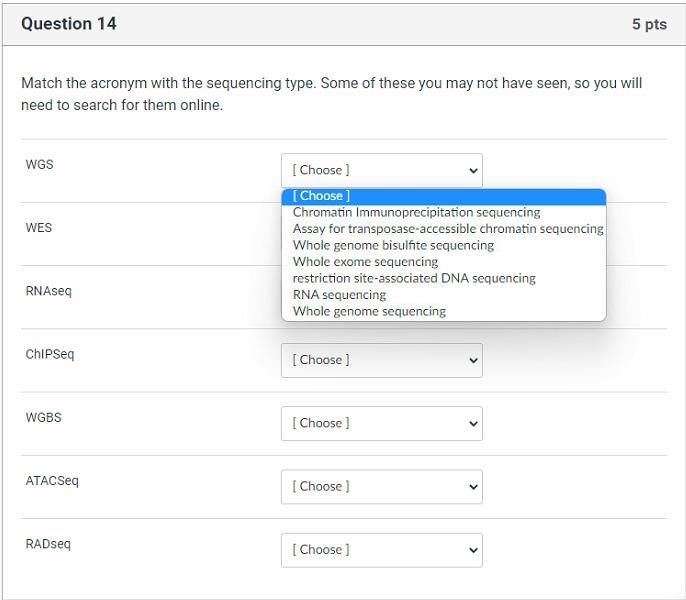The height and width of the screenshot is (600, 686).
Task: Select 'Chromatin Immunoprecipitation sequencing' from the open list
Action: (x=416, y=212)
